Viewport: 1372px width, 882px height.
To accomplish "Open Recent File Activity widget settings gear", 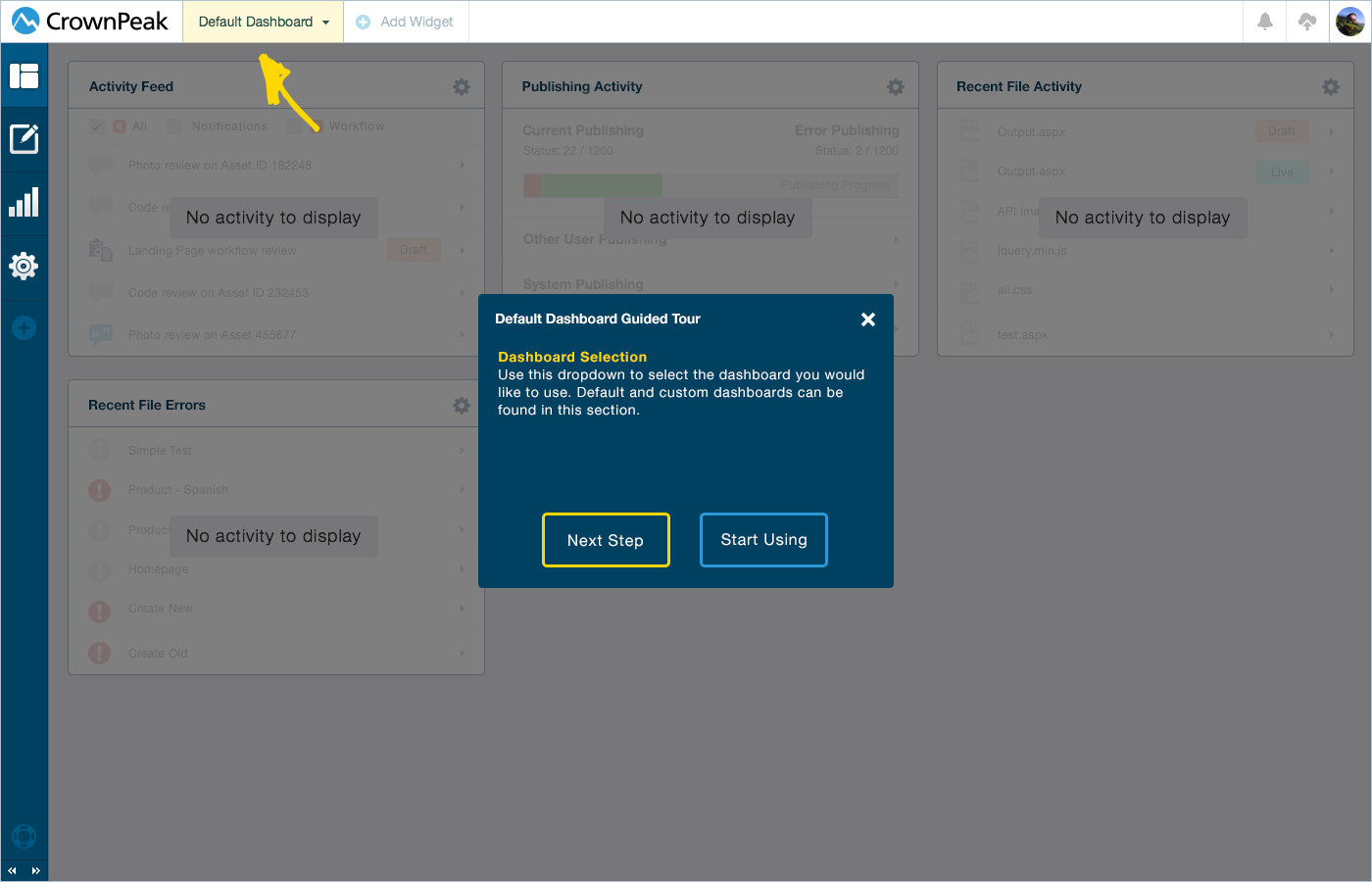I will pyautogui.click(x=1331, y=87).
